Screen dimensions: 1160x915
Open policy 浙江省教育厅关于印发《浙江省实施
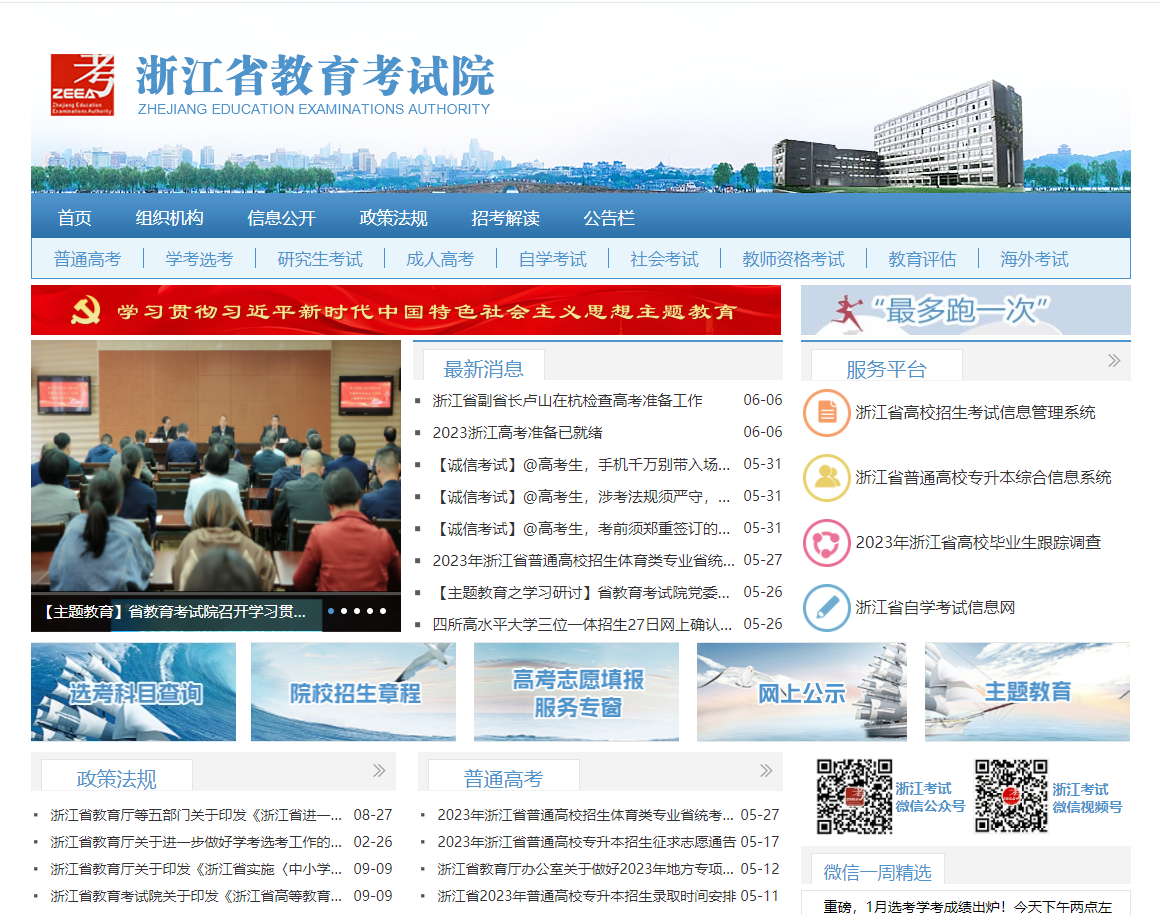coord(196,869)
